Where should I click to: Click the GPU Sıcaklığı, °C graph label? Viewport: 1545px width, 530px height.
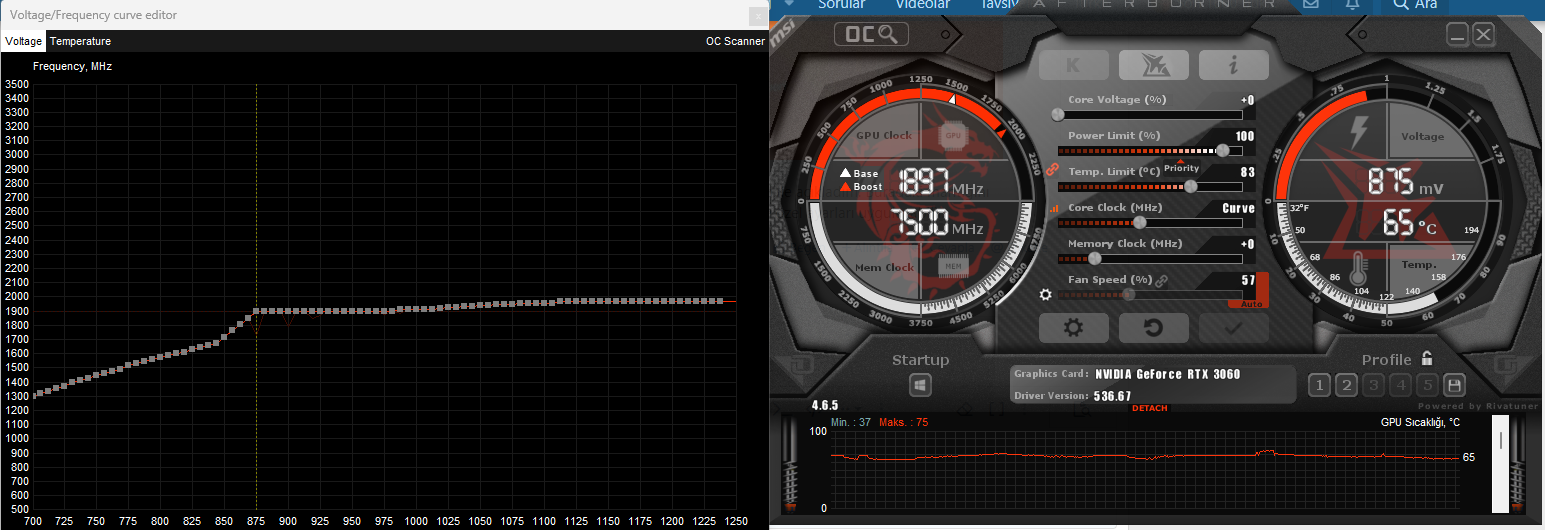(1420, 422)
